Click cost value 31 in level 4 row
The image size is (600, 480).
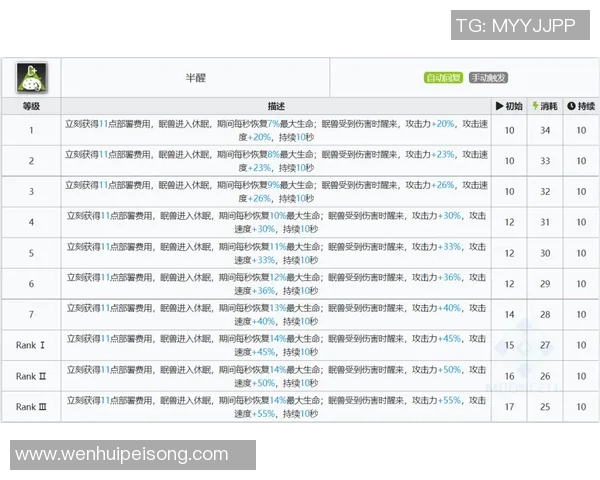[545, 222]
